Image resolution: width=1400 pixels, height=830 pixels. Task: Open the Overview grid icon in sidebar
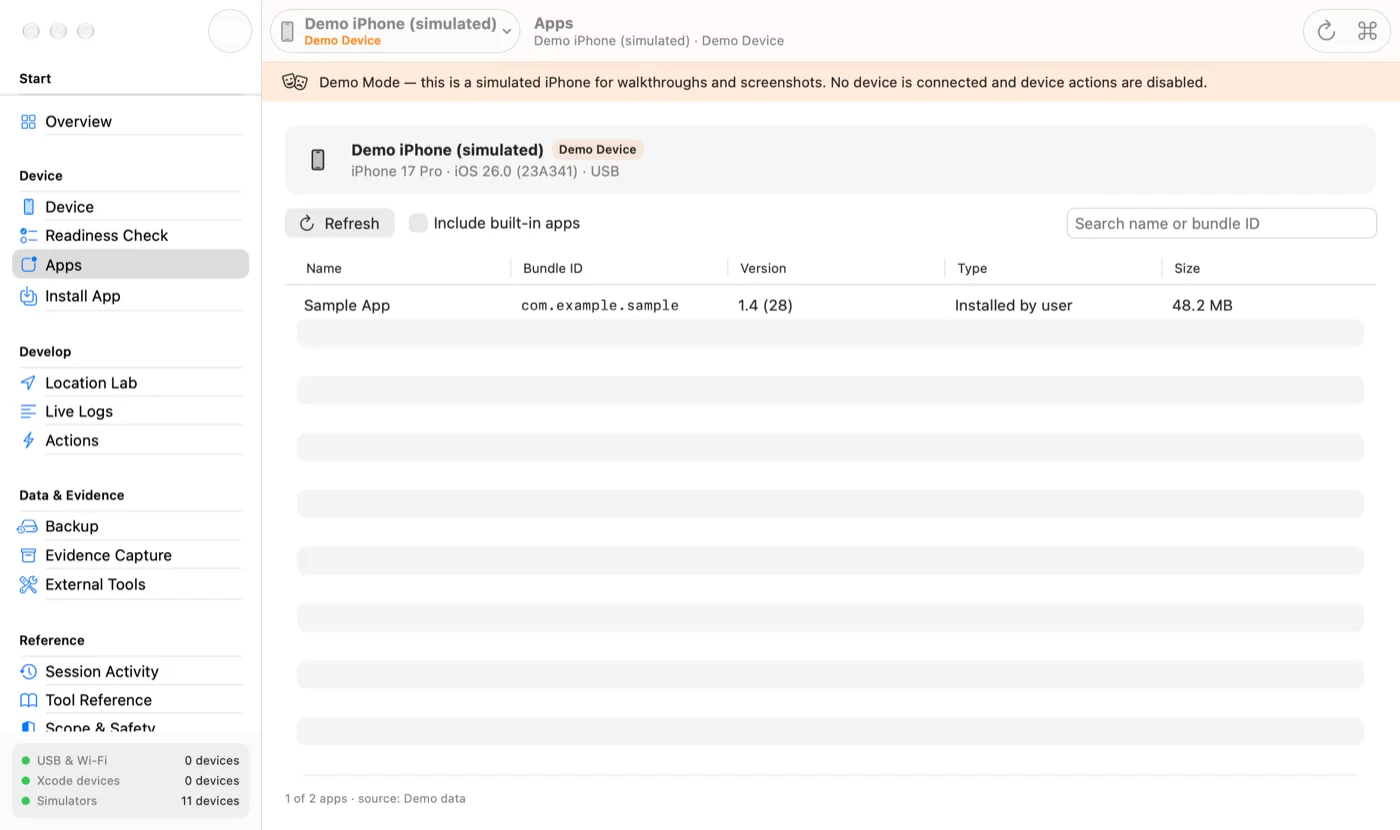pos(28,122)
